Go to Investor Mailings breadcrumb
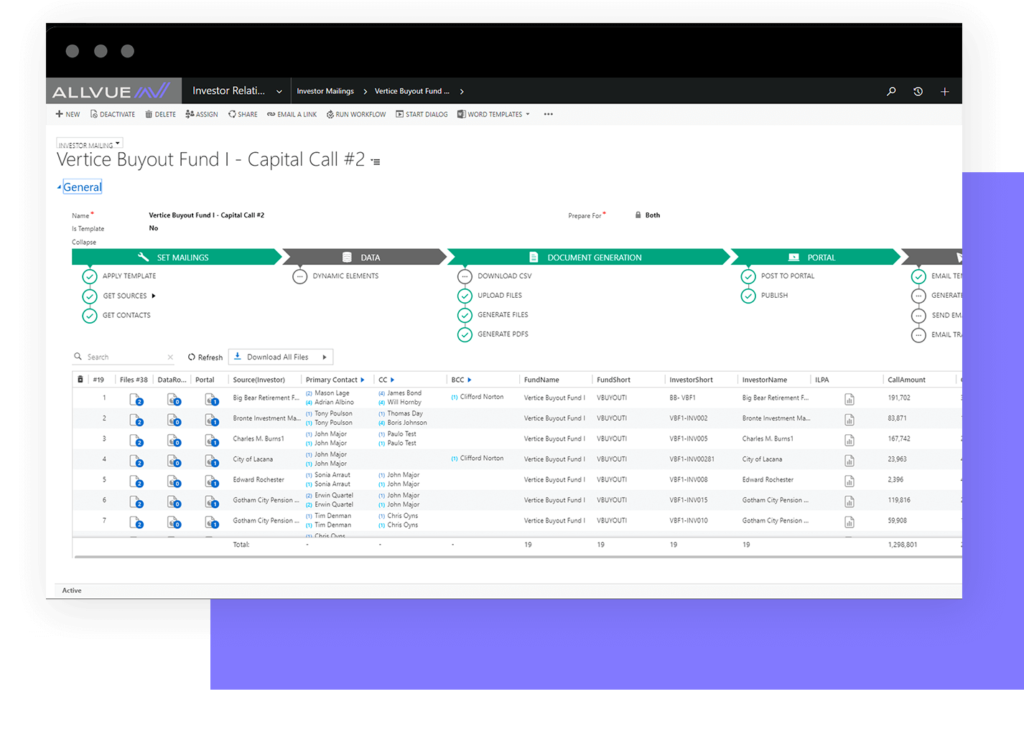This screenshot has width=1024, height=732. [325, 91]
